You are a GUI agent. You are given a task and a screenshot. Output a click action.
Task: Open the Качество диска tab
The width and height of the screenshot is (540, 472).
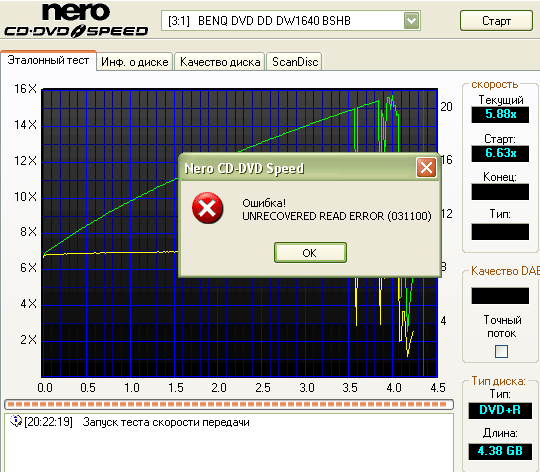click(220, 62)
